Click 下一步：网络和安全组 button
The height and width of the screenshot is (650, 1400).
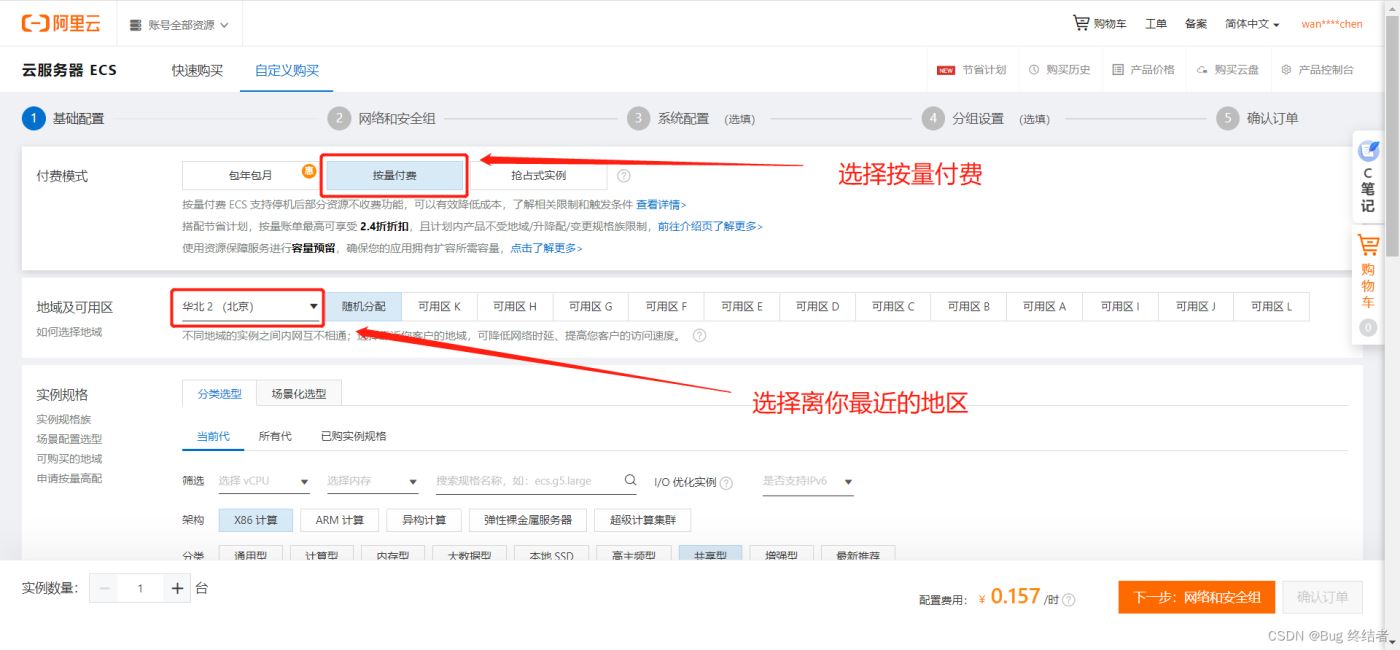tap(1196, 597)
